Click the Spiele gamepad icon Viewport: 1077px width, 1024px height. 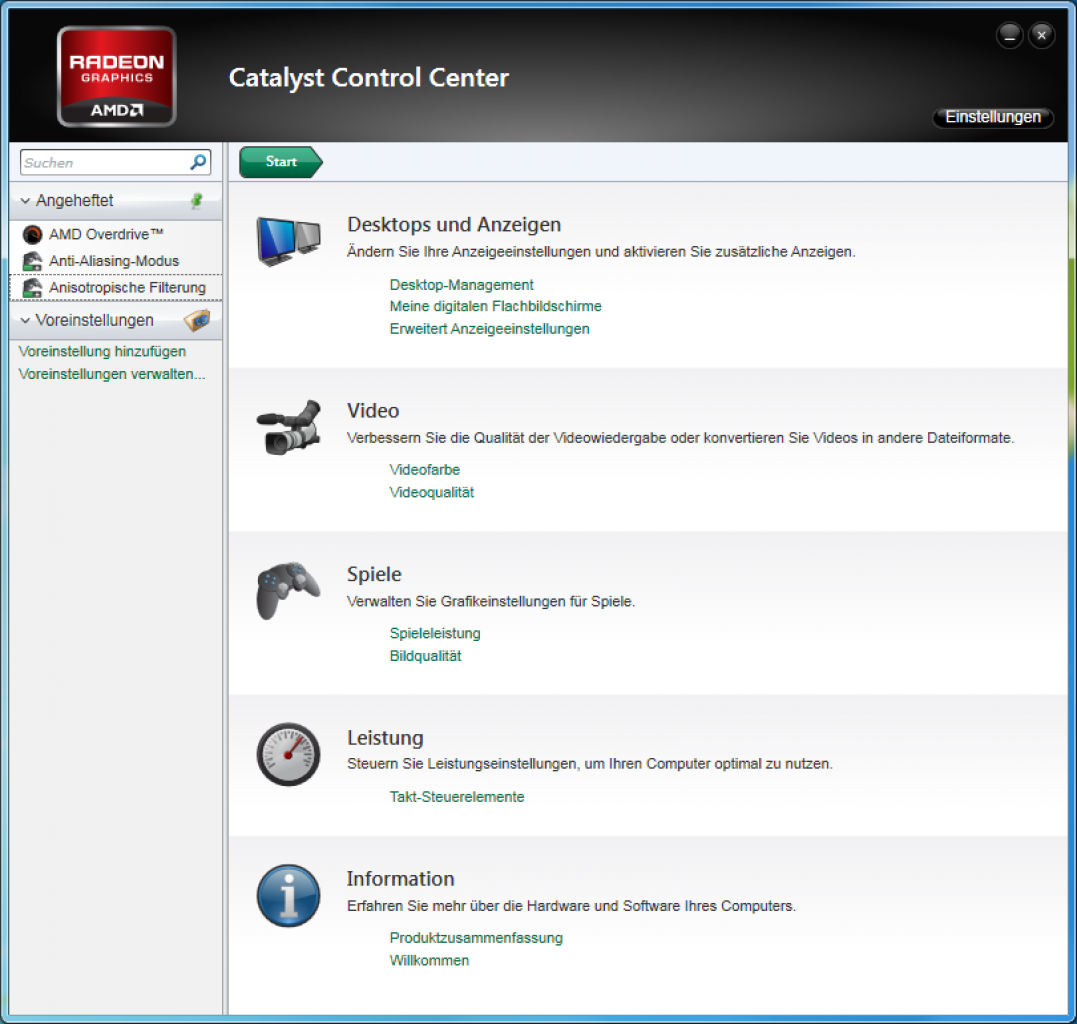click(x=288, y=591)
